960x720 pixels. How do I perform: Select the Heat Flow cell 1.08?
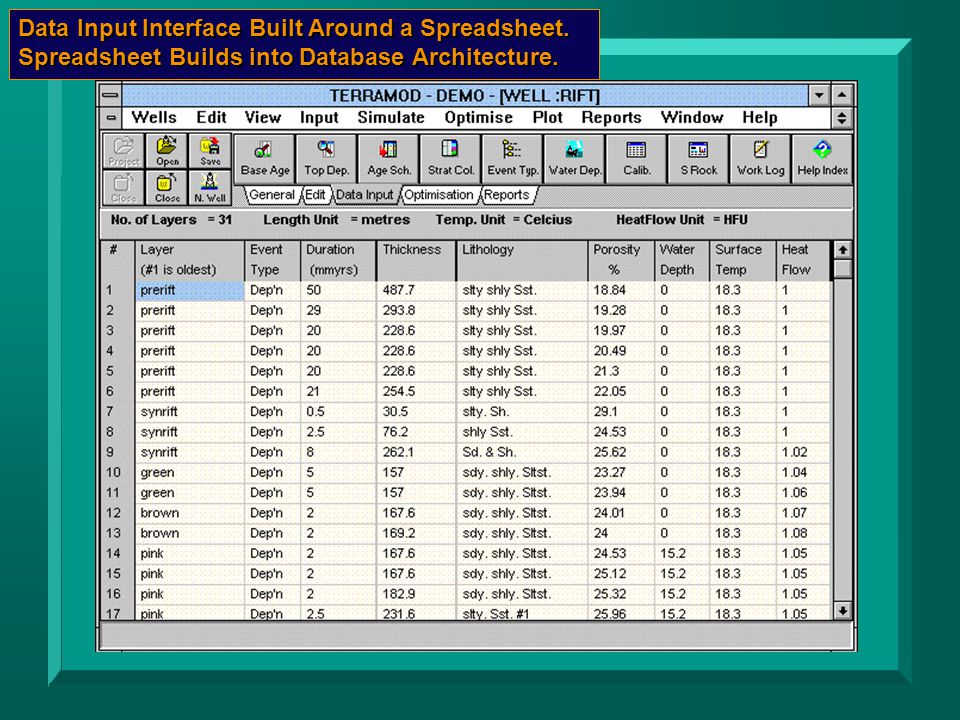pos(803,533)
